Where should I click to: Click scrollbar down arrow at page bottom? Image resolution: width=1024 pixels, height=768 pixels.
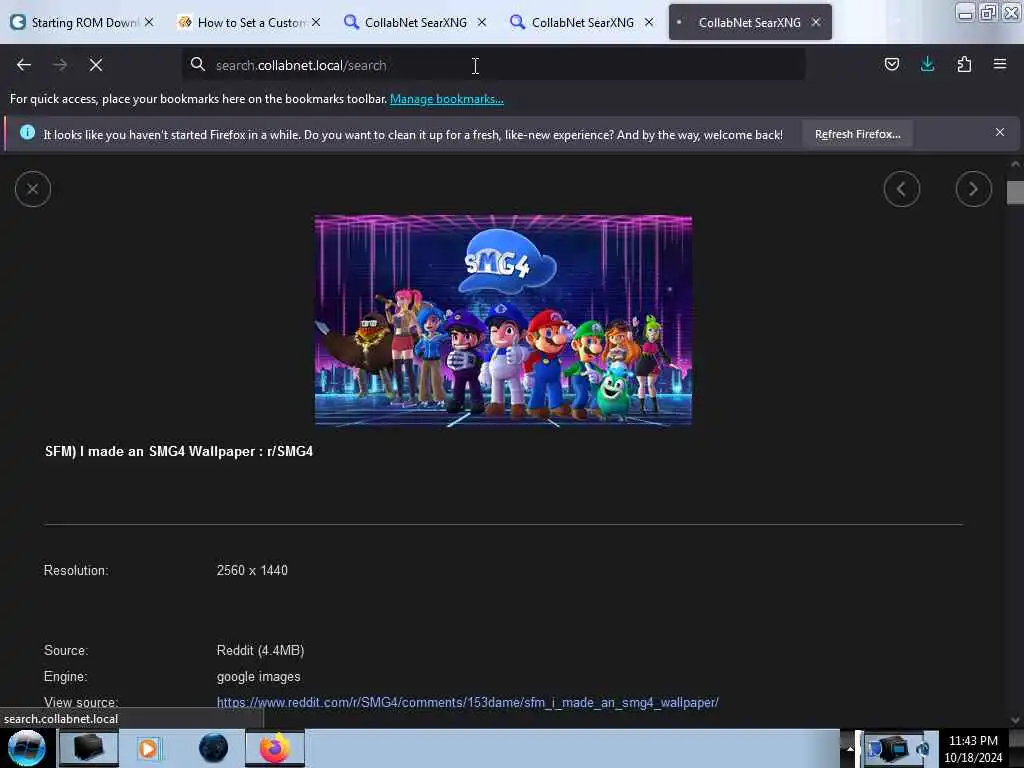[1015, 720]
